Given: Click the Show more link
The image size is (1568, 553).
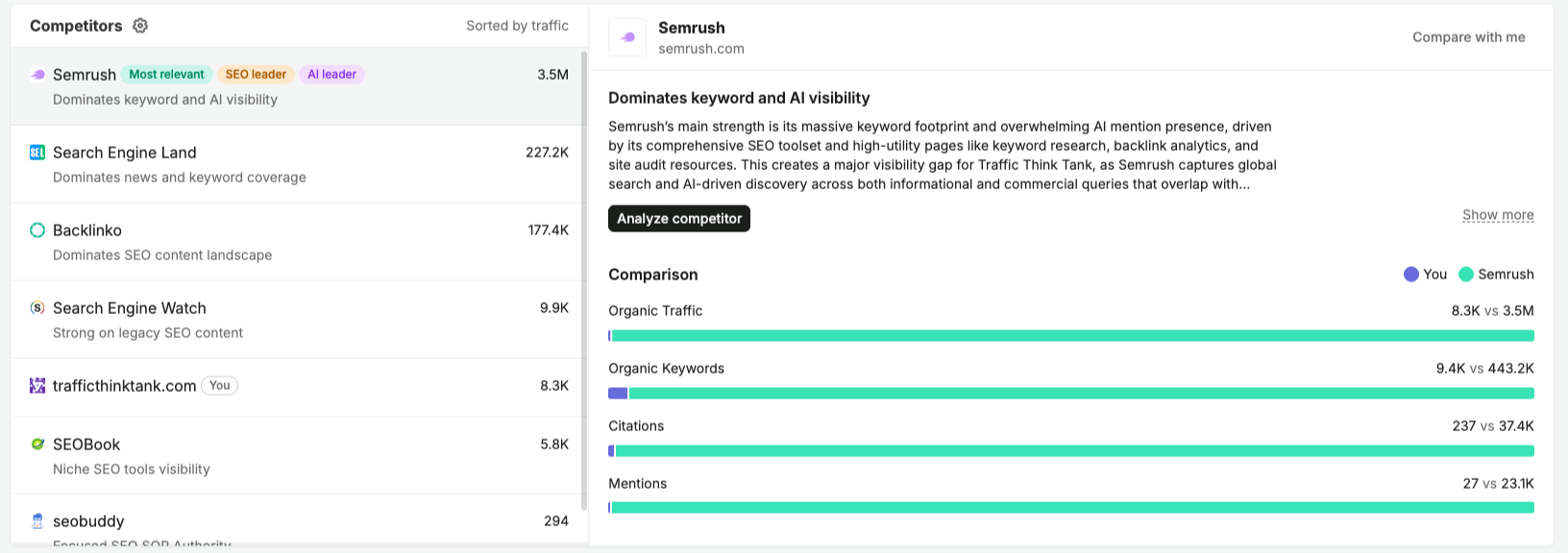Looking at the screenshot, I should coord(1498,215).
